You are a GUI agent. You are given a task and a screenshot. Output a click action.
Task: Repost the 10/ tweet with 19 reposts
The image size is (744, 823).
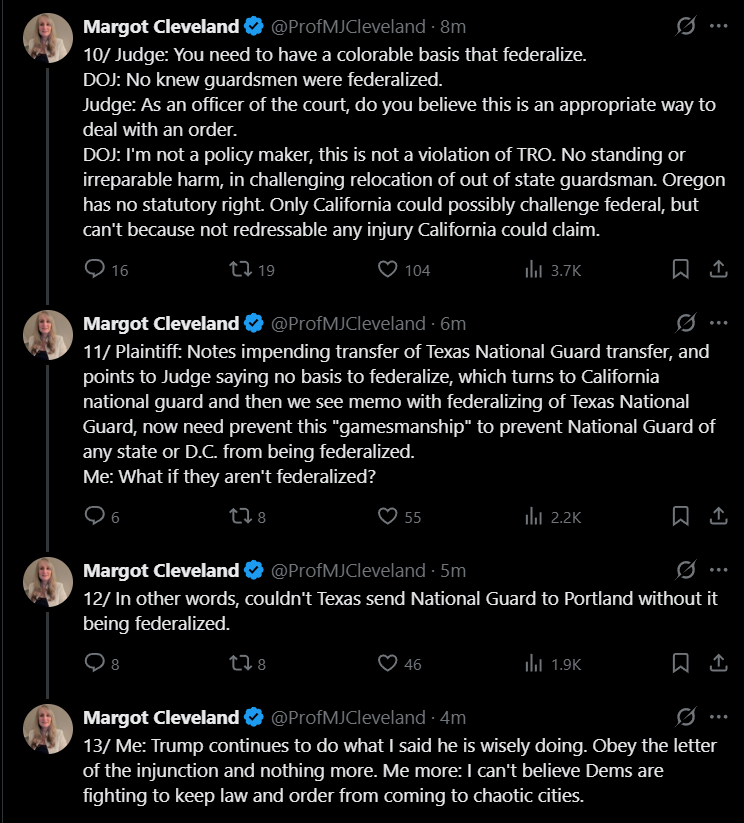(241, 269)
